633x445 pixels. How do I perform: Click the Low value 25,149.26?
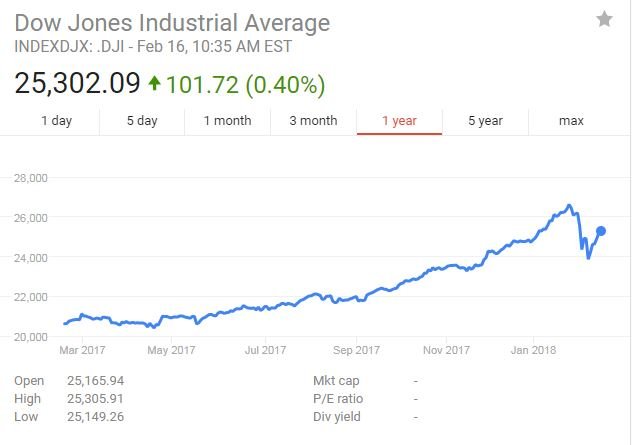tap(96, 417)
